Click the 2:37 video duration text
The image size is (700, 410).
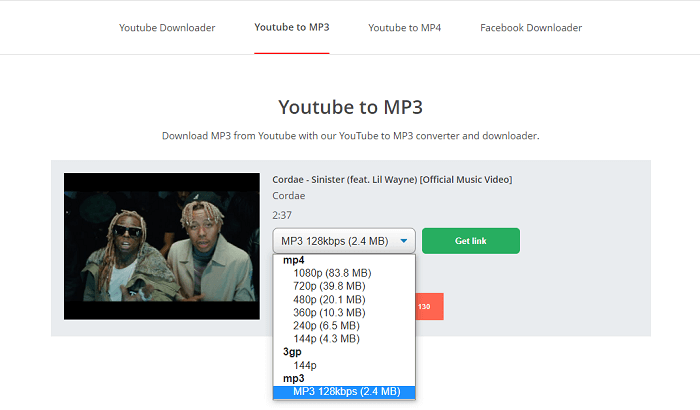point(283,215)
